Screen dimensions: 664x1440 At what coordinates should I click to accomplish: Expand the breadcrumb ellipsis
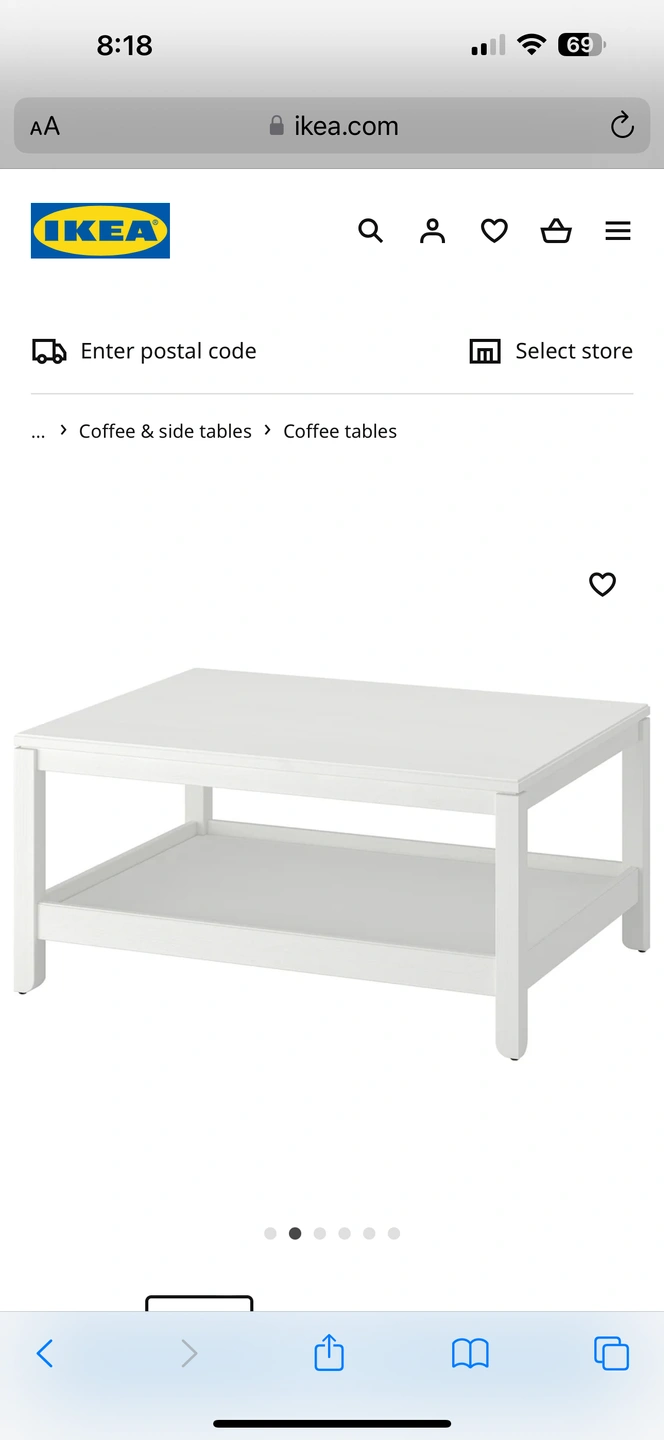point(38,432)
